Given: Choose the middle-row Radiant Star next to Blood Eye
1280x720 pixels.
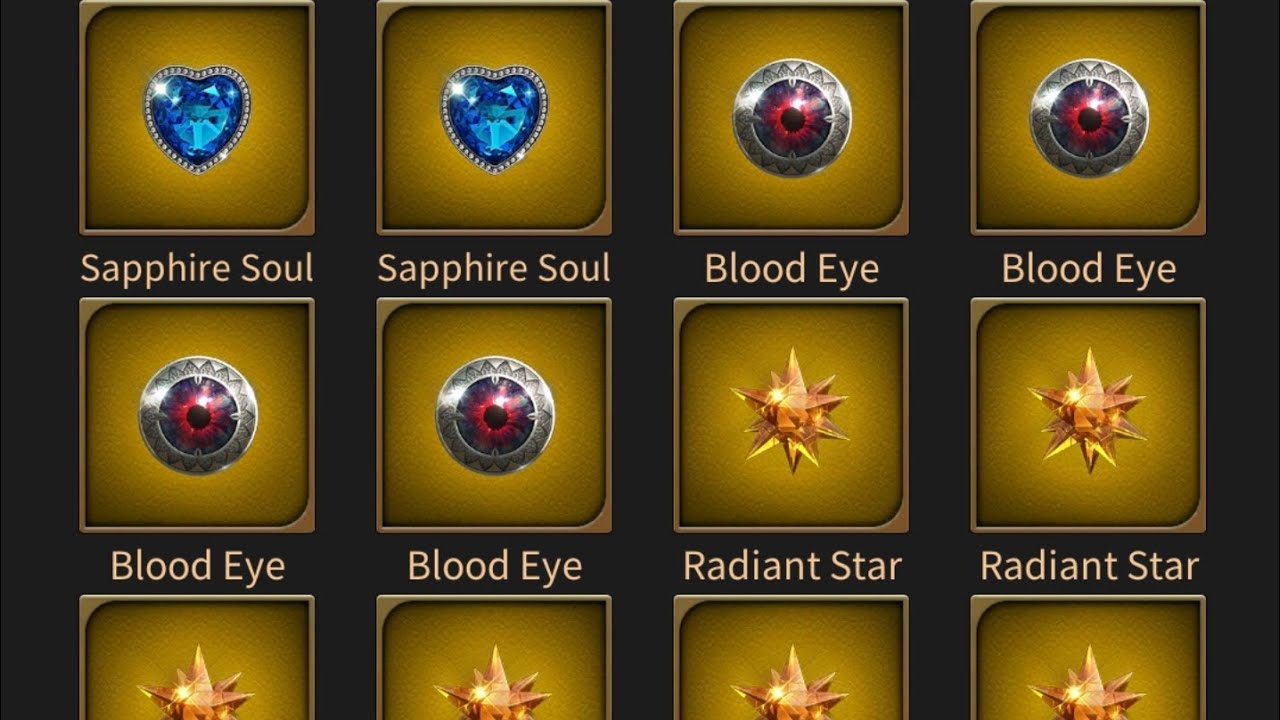Looking at the screenshot, I should (791, 415).
